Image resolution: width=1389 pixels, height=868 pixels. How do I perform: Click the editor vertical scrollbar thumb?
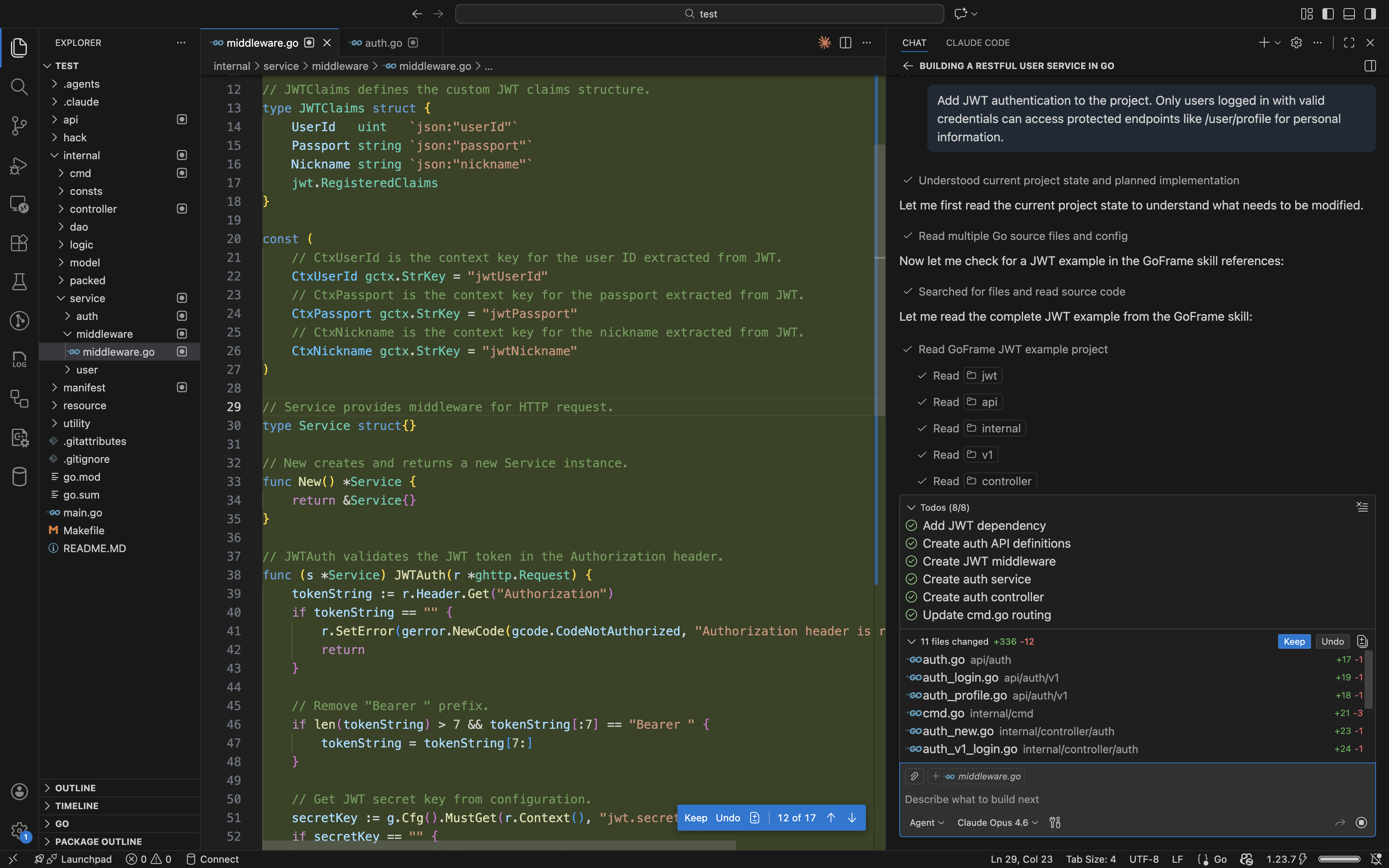(879, 280)
